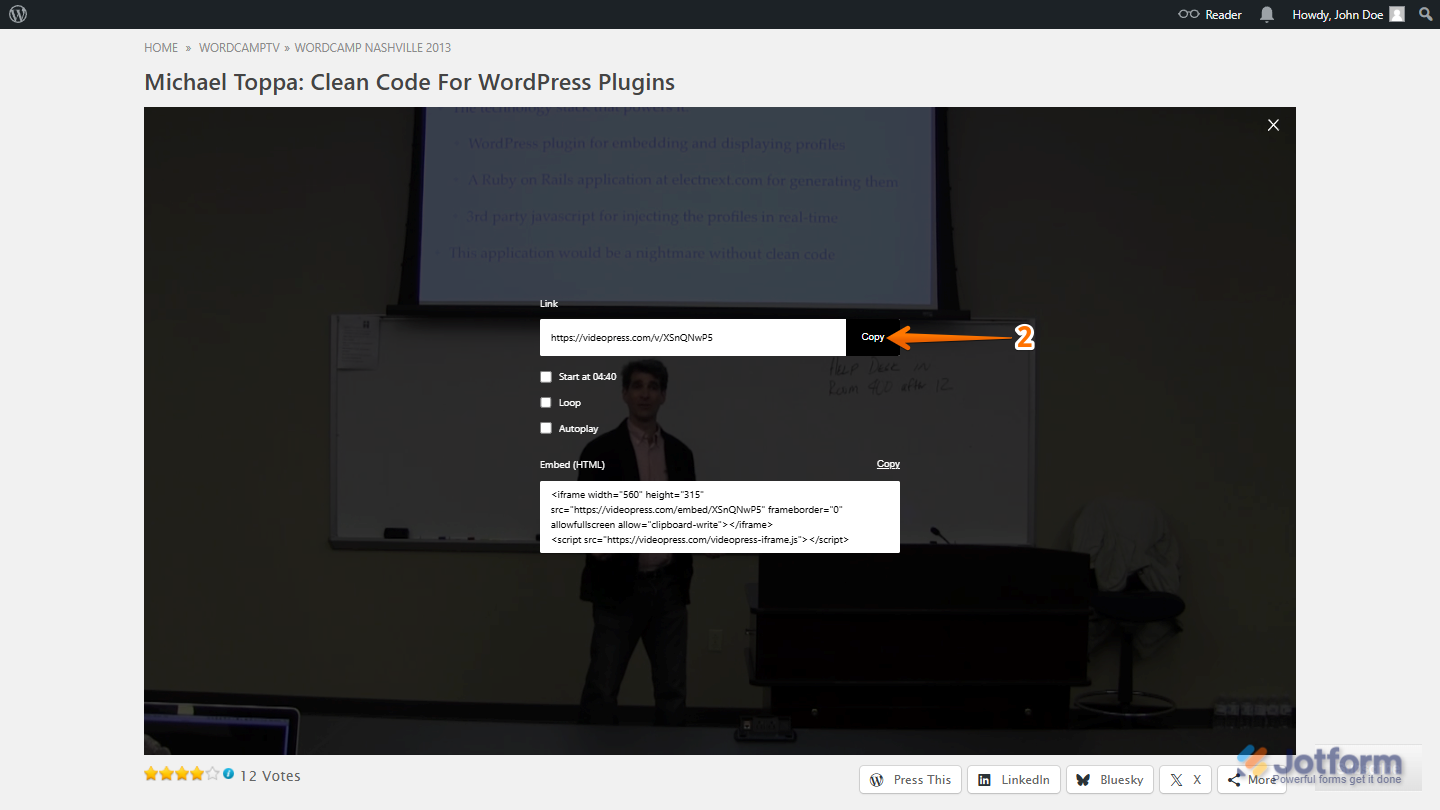1440x810 pixels.
Task: Click John Doe's profile avatar
Action: (x=1396, y=14)
